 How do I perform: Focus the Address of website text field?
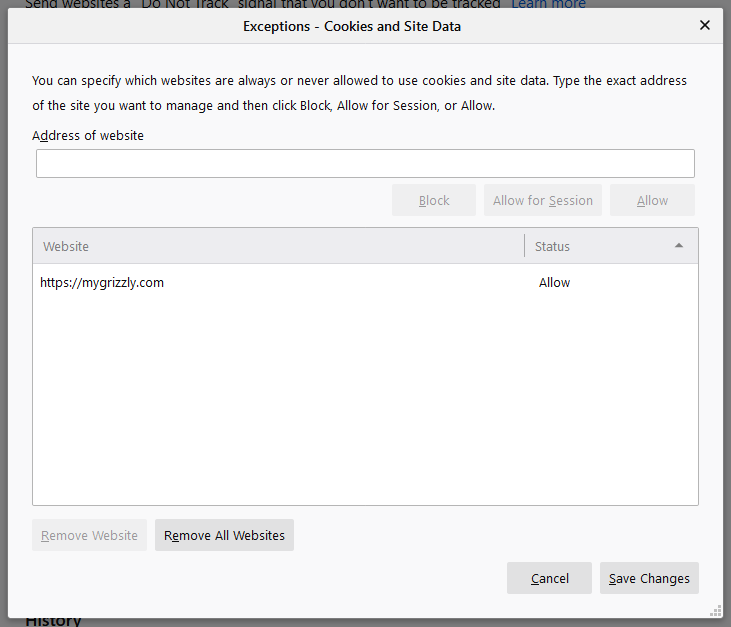click(x=365, y=164)
